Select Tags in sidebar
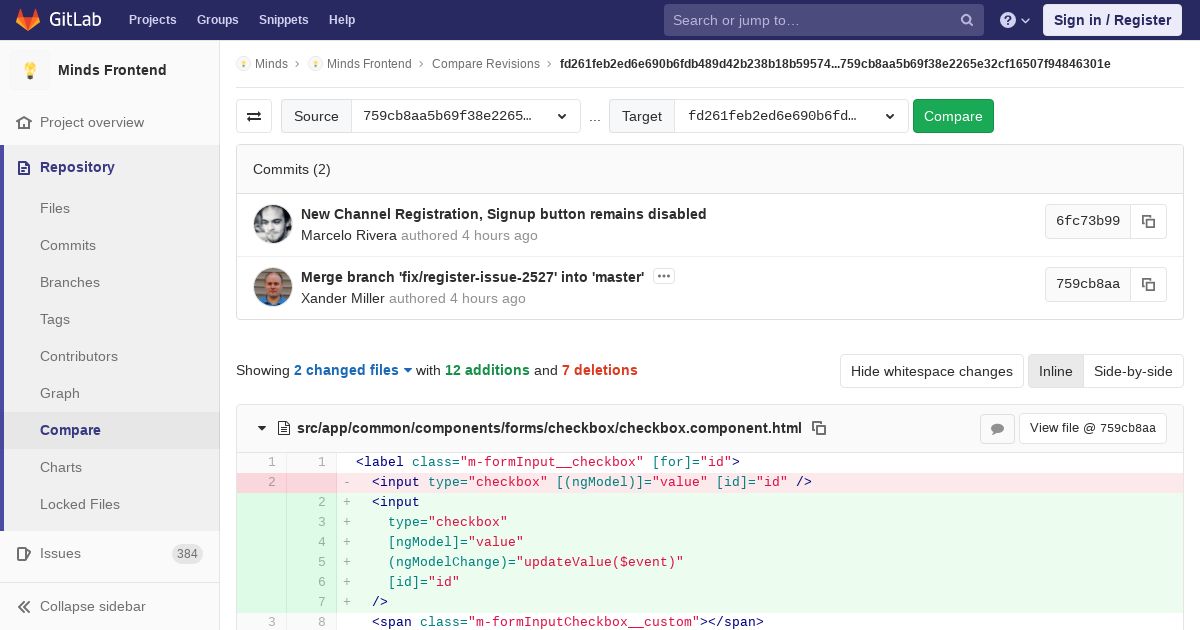 (x=55, y=319)
